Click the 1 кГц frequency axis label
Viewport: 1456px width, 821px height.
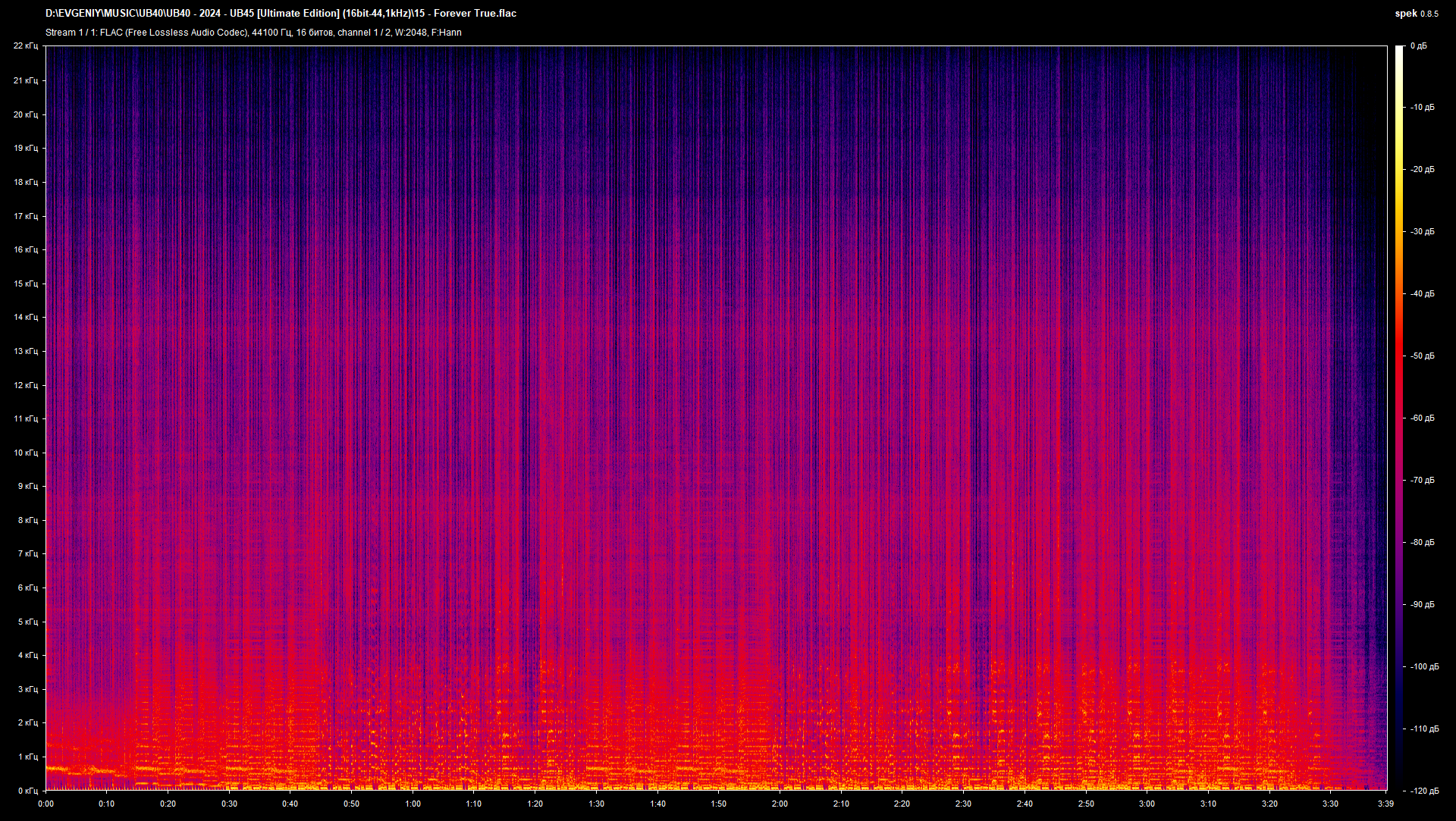[x=27, y=757]
